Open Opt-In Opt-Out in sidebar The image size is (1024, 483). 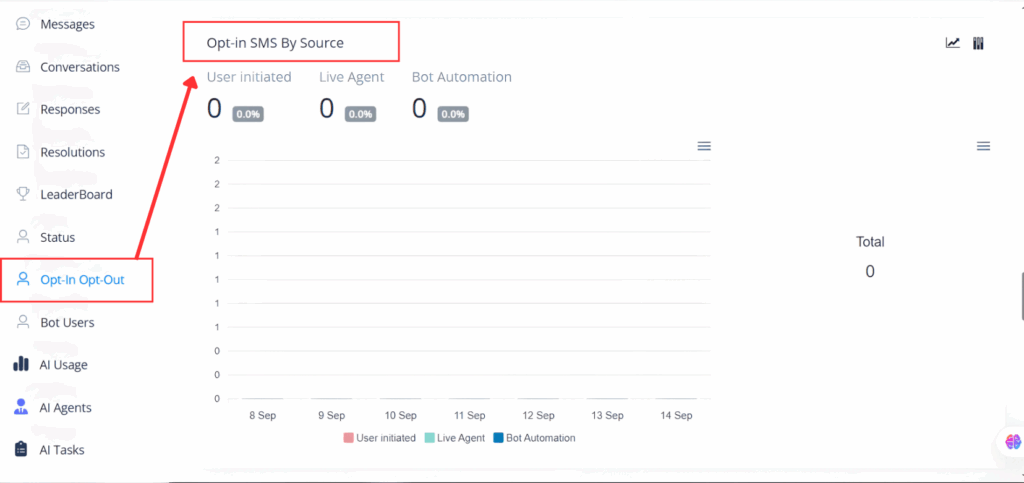click(x=82, y=280)
